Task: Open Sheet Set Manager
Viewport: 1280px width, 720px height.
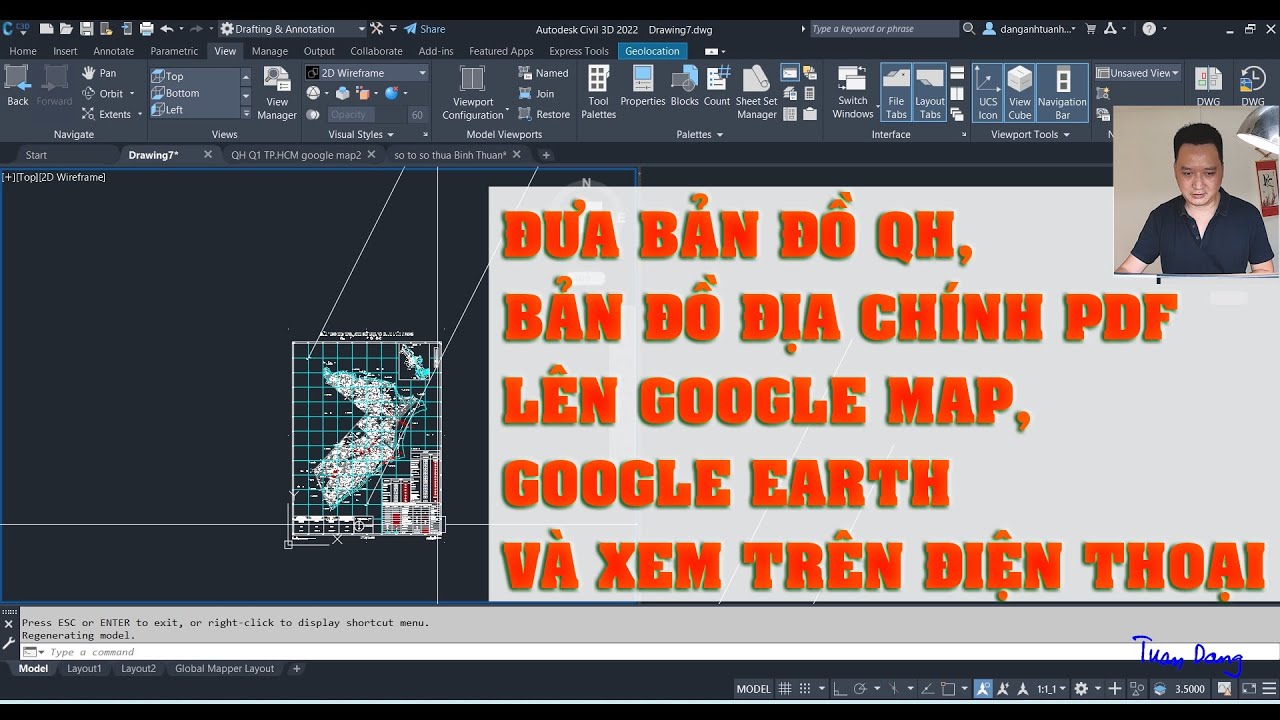Action: (x=757, y=93)
